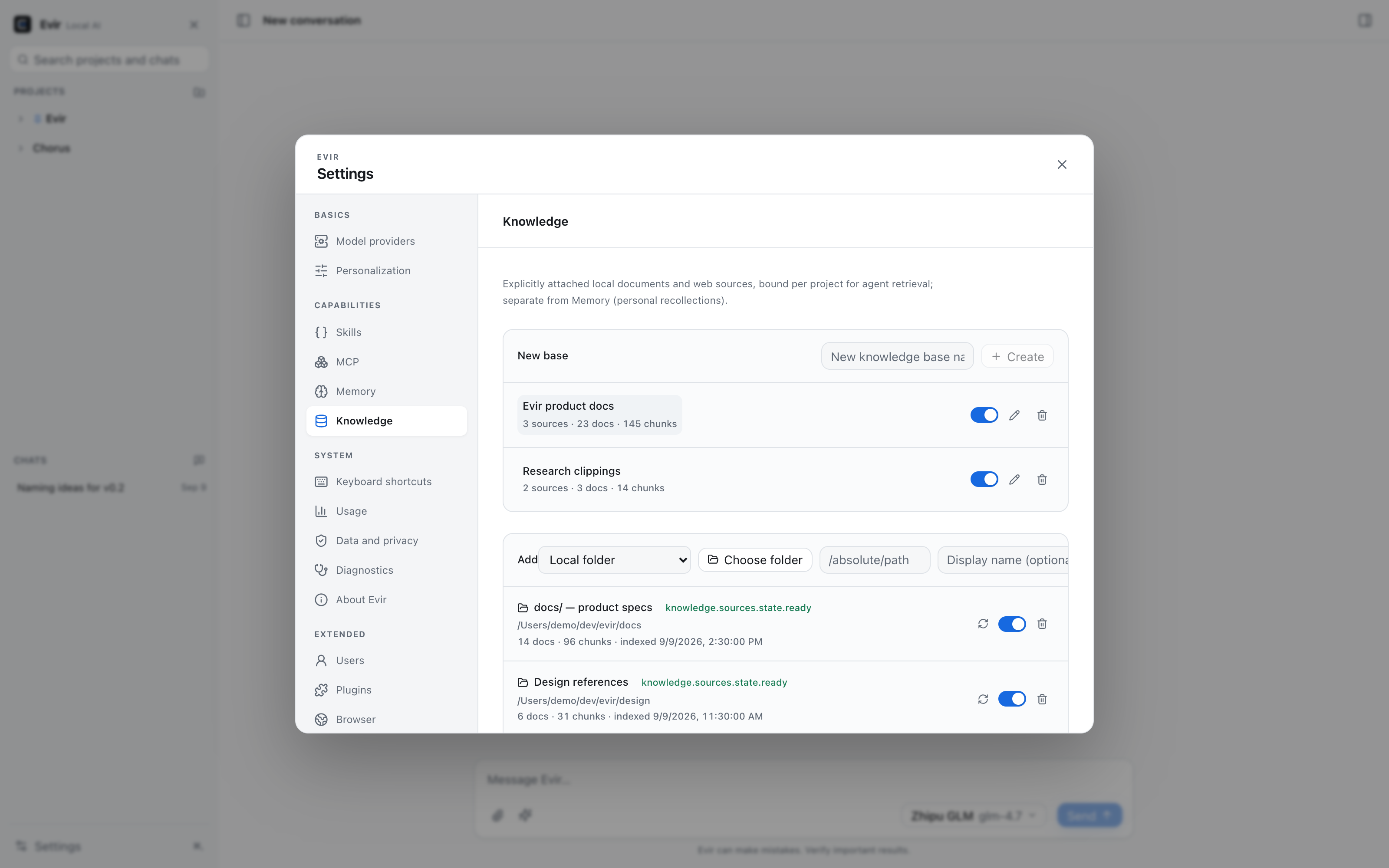Close the Settings dialog
The width and height of the screenshot is (1389, 868).
click(1062, 165)
